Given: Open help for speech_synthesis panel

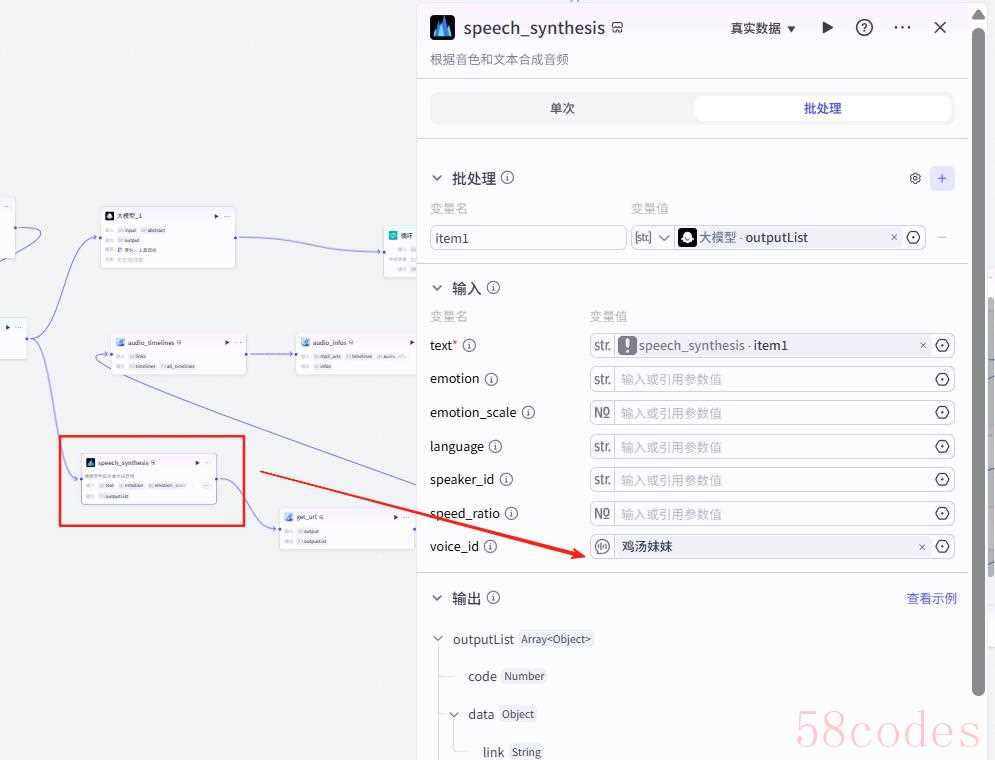Looking at the screenshot, I should click(x=864, y=27).
